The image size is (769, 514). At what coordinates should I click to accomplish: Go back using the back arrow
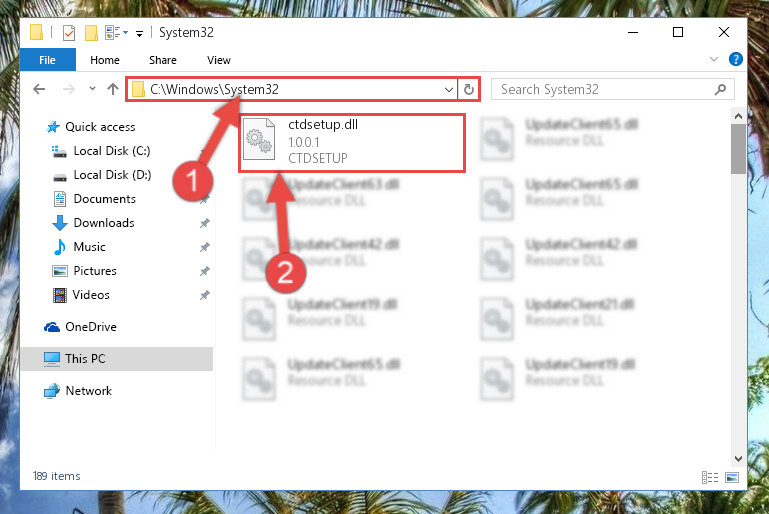pos(39,89)
